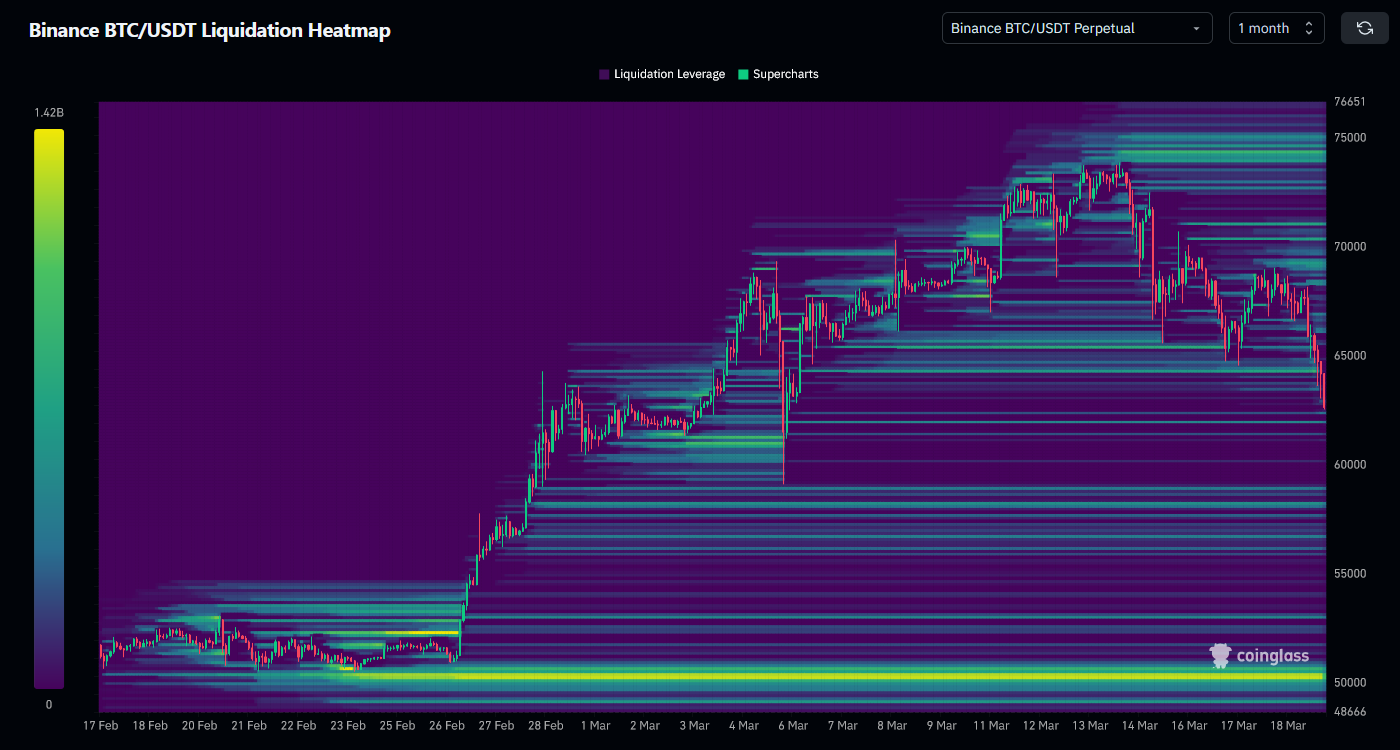Click the 17 Feb date label
Viewport: 1400px width, 750px height.
click(100, 726)
